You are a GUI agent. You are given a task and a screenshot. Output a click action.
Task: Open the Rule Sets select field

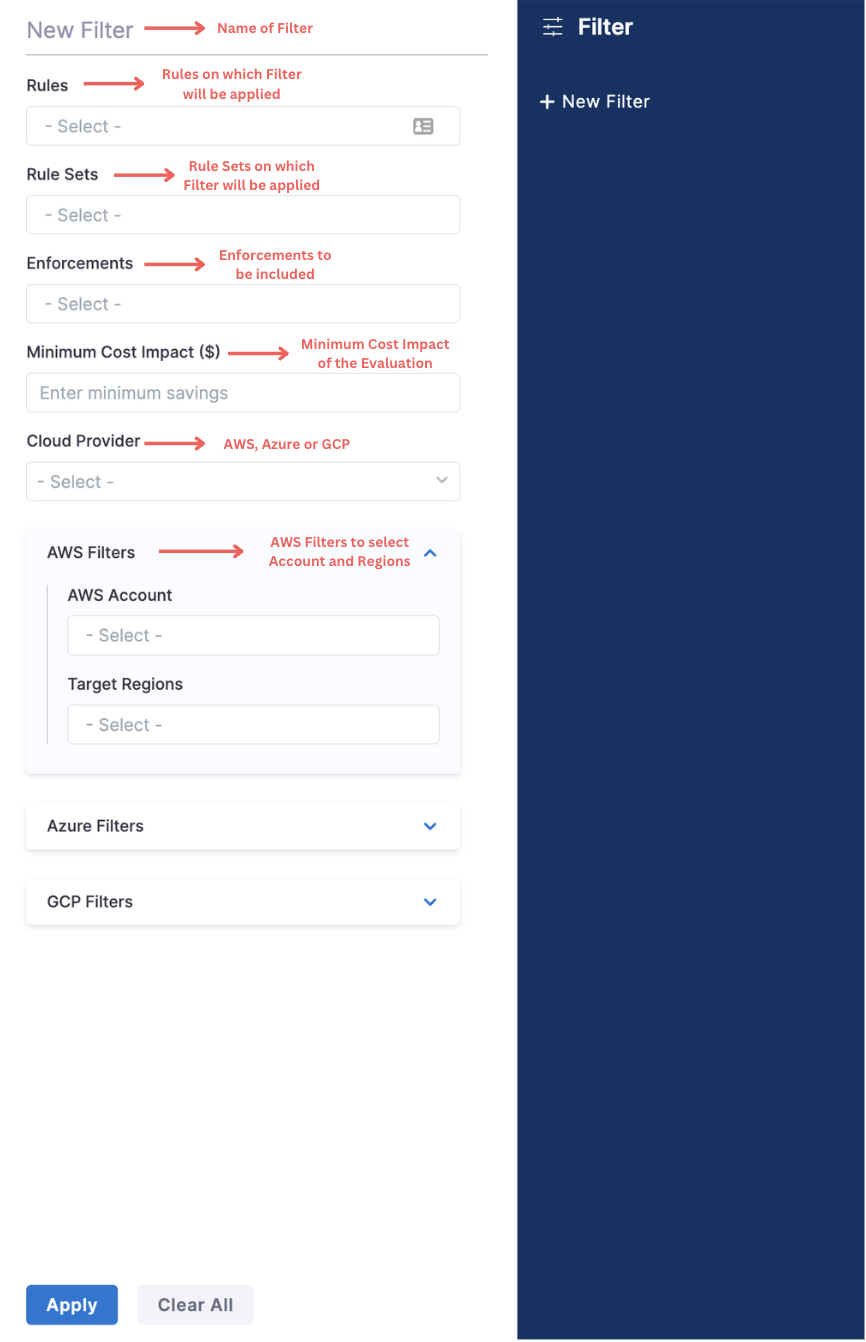[243, 215]
